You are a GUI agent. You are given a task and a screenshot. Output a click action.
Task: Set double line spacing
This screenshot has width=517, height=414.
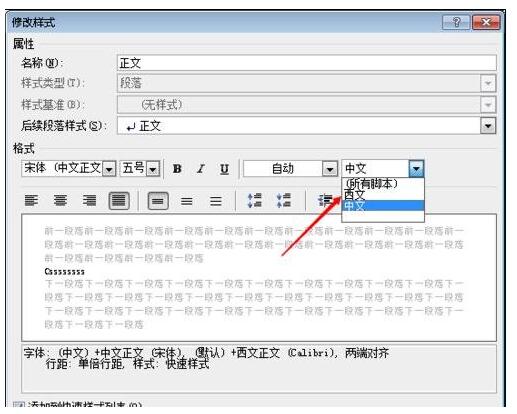coord(216,201)
